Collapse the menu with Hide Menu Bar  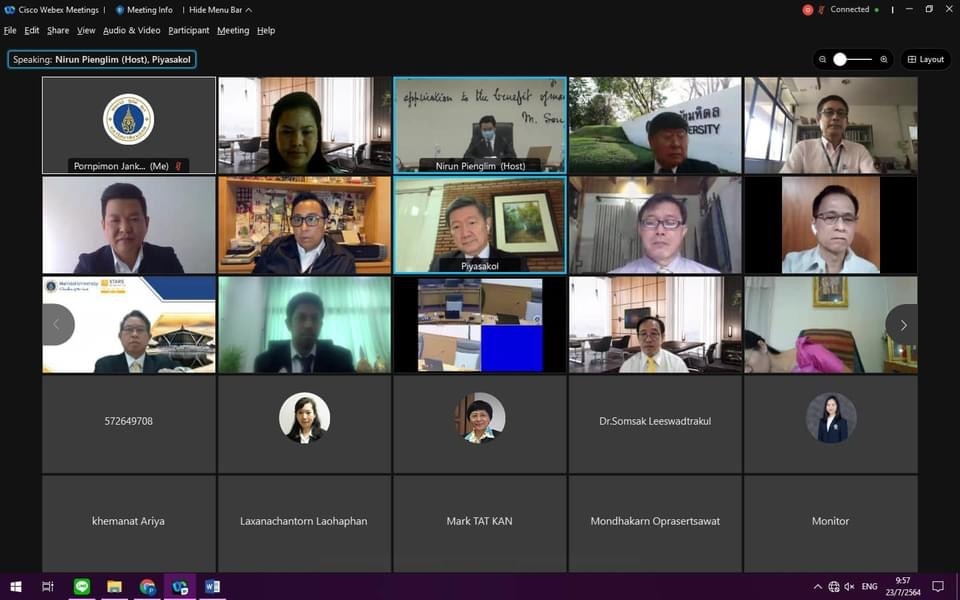pyautogui.click(x=220, y=10)
